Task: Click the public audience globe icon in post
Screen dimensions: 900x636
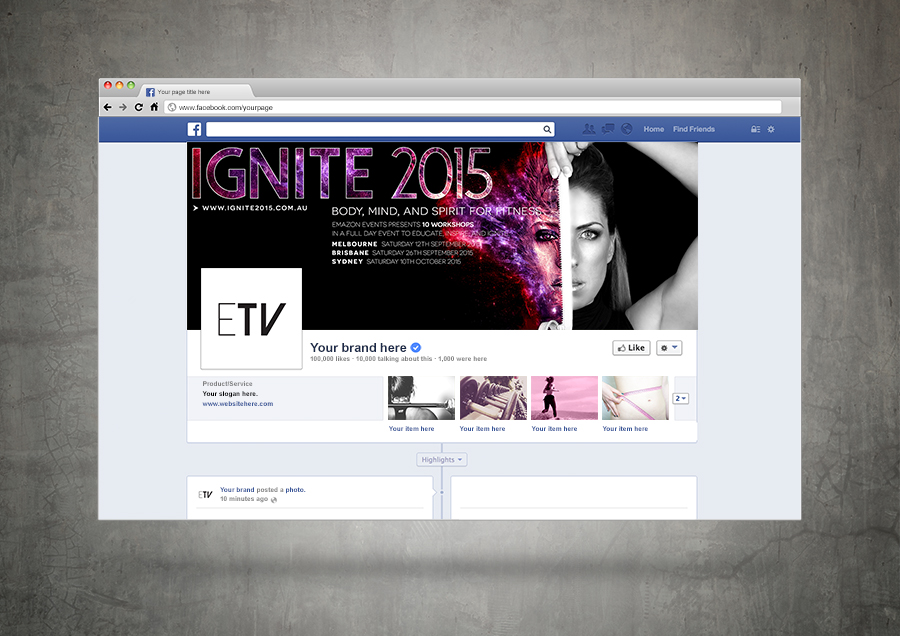Action: point(274,499)
